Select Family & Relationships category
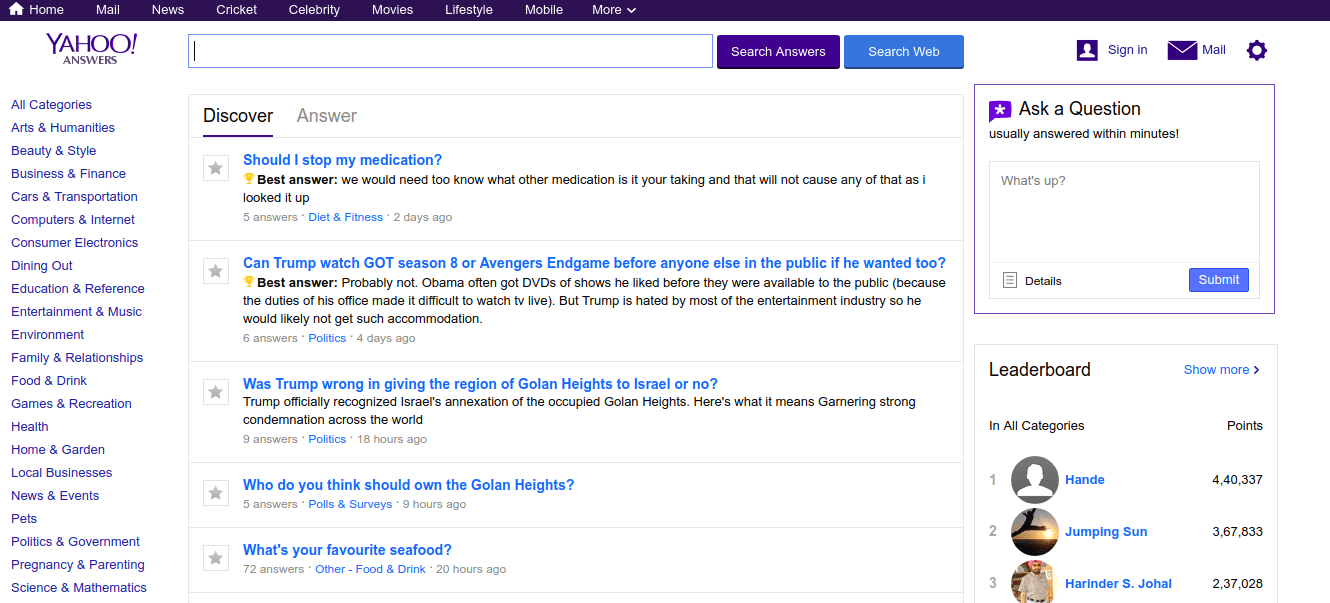 coord(77,358)
